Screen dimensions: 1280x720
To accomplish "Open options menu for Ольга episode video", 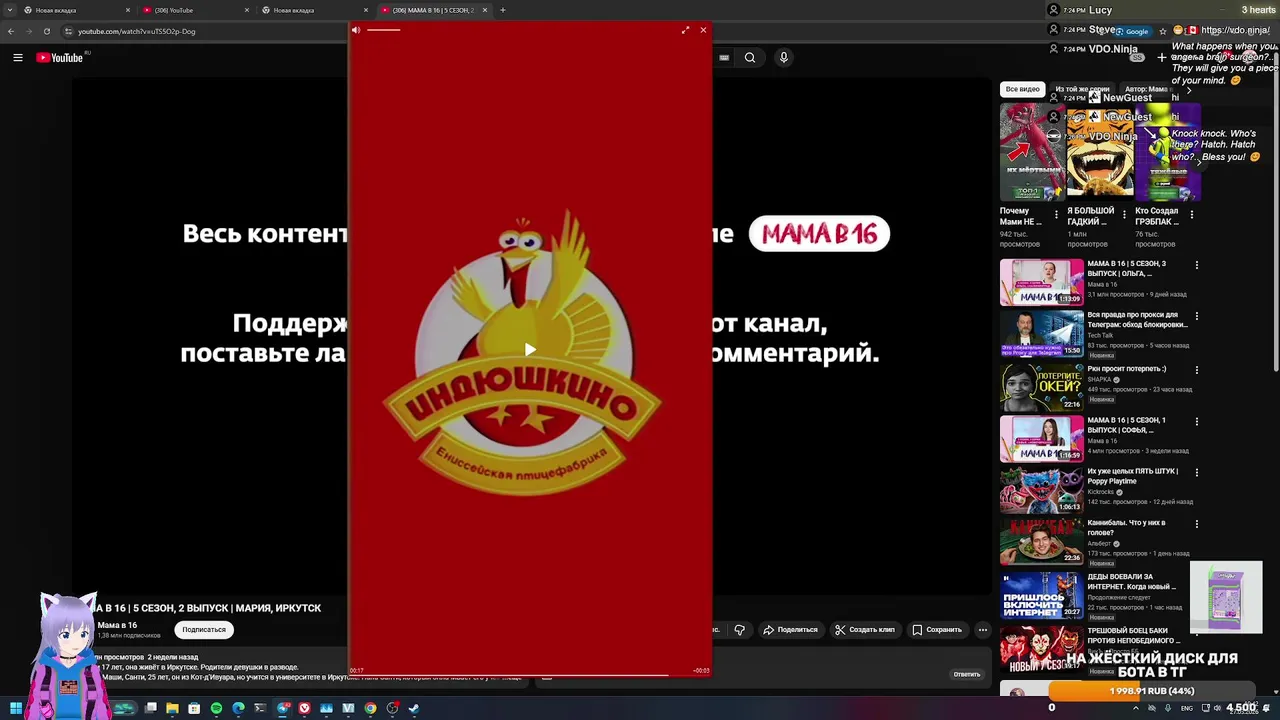I will click(x=1197, y=265).
